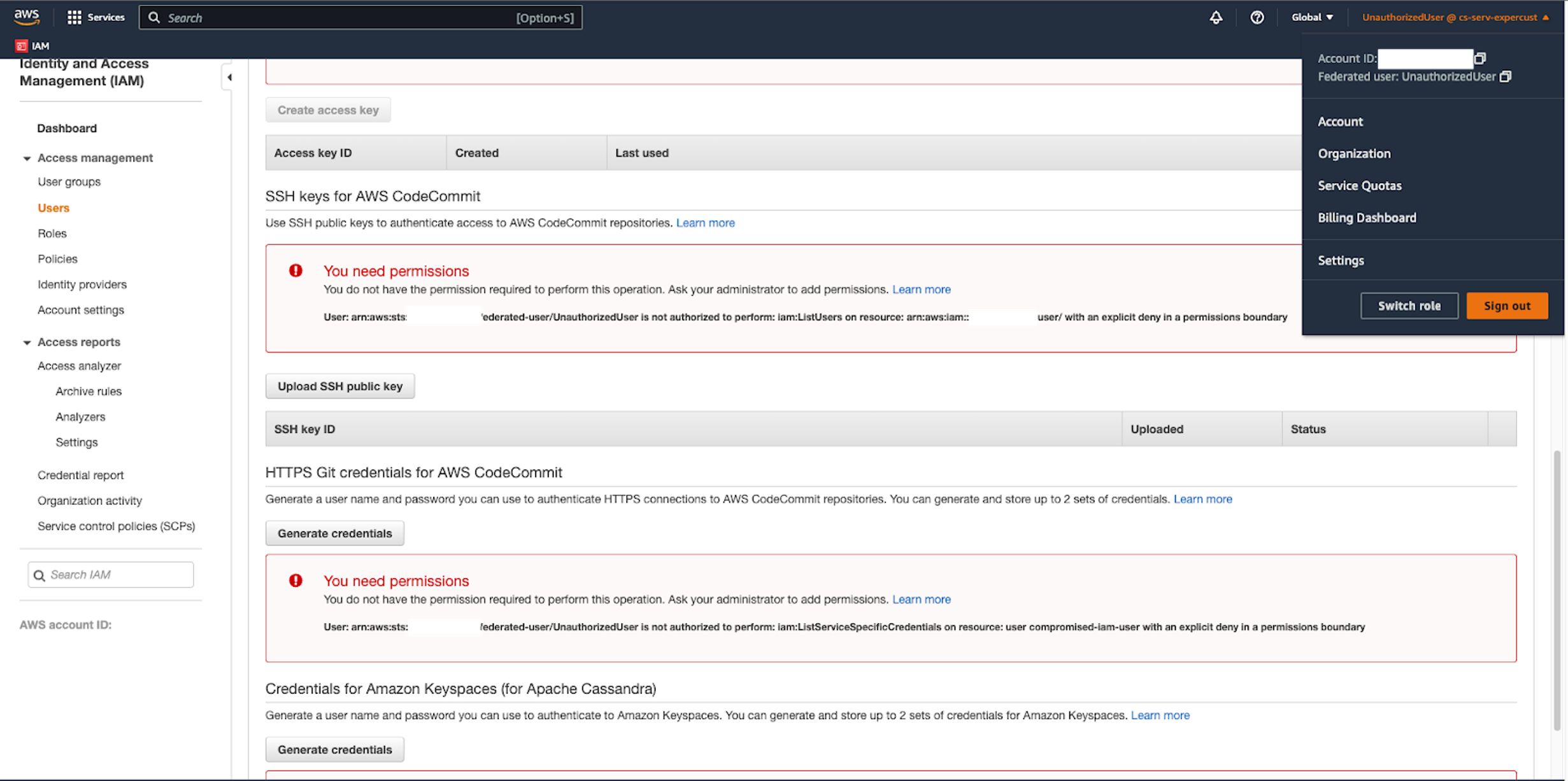Open Policies in the sidebar

pyautogui.click(x=57, y=259)
